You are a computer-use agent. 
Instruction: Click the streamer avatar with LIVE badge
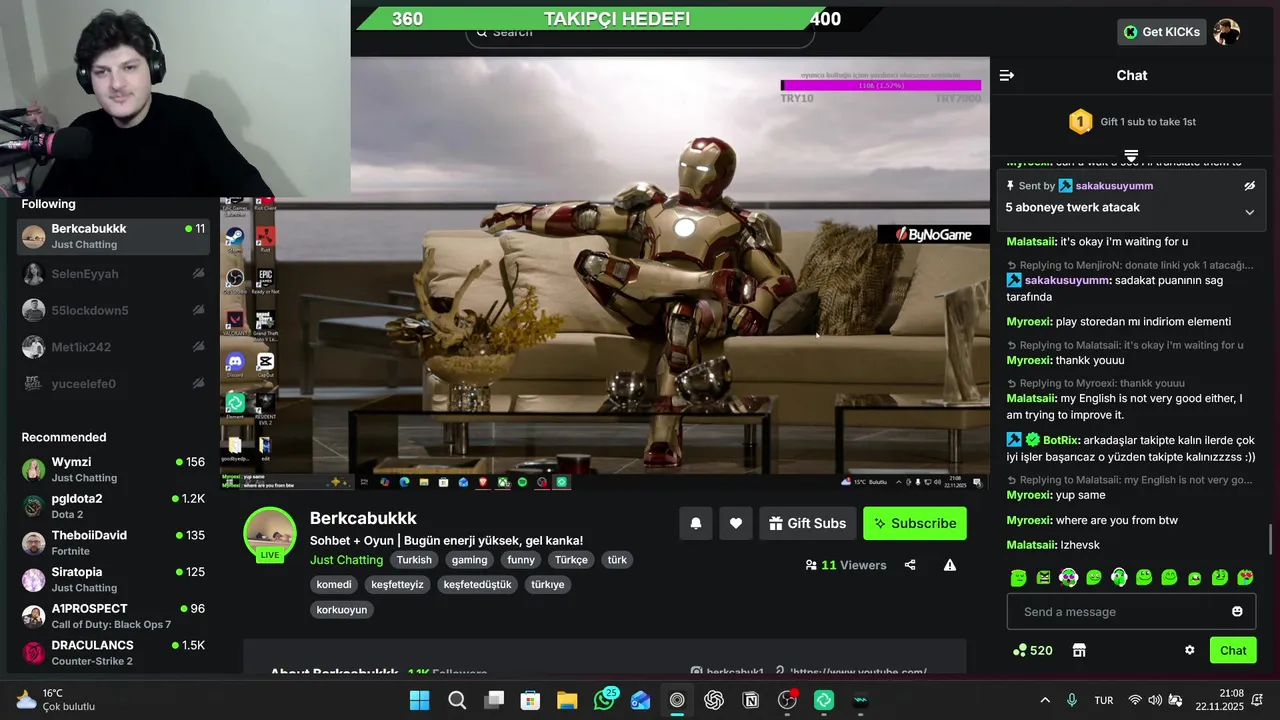pyautogui.click(x=270, y=534)
